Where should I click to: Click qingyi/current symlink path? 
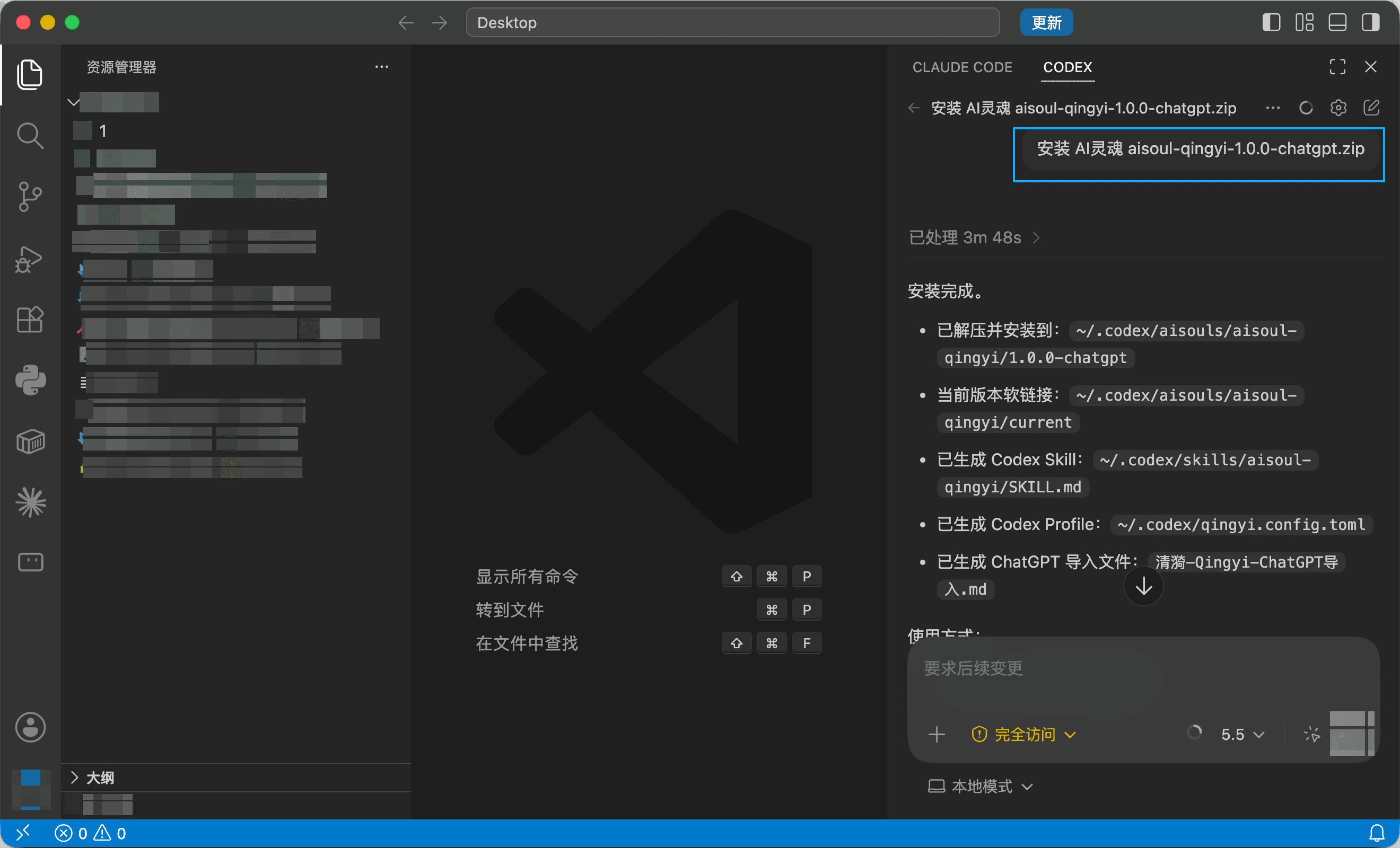point(1008,422)
